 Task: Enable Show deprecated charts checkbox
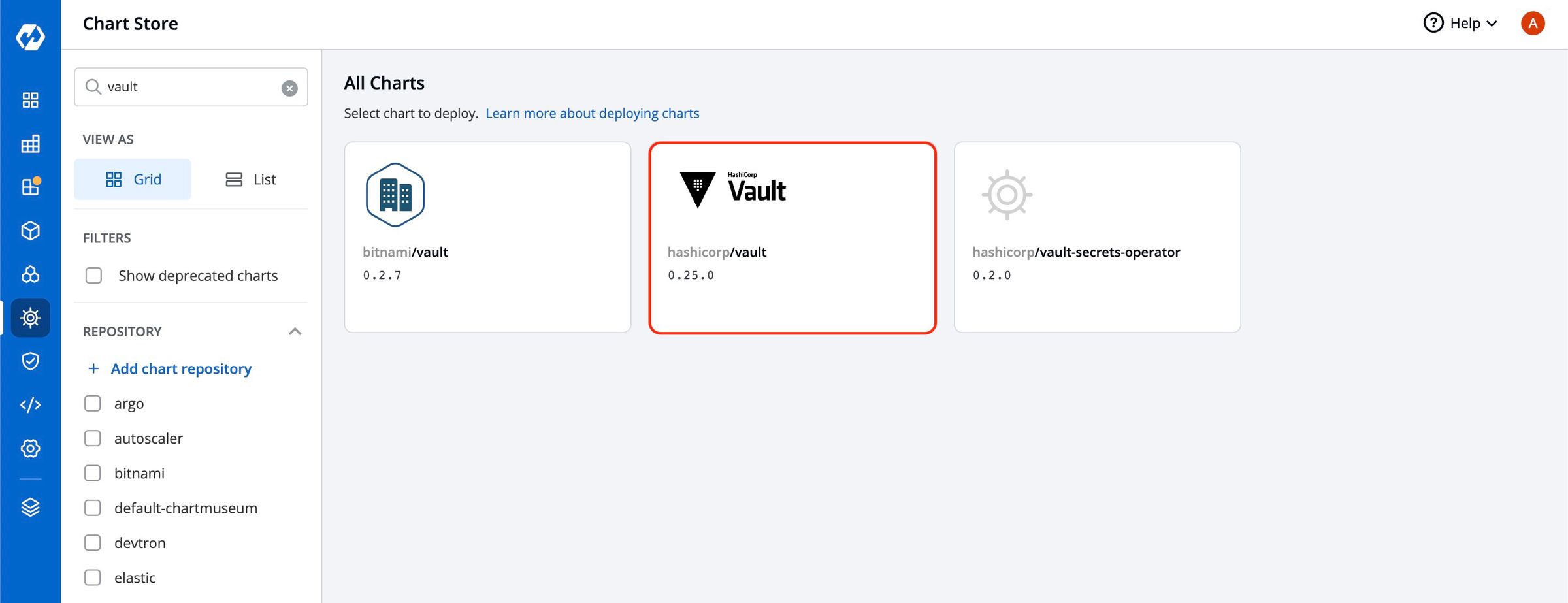click(x=94, y=276)
